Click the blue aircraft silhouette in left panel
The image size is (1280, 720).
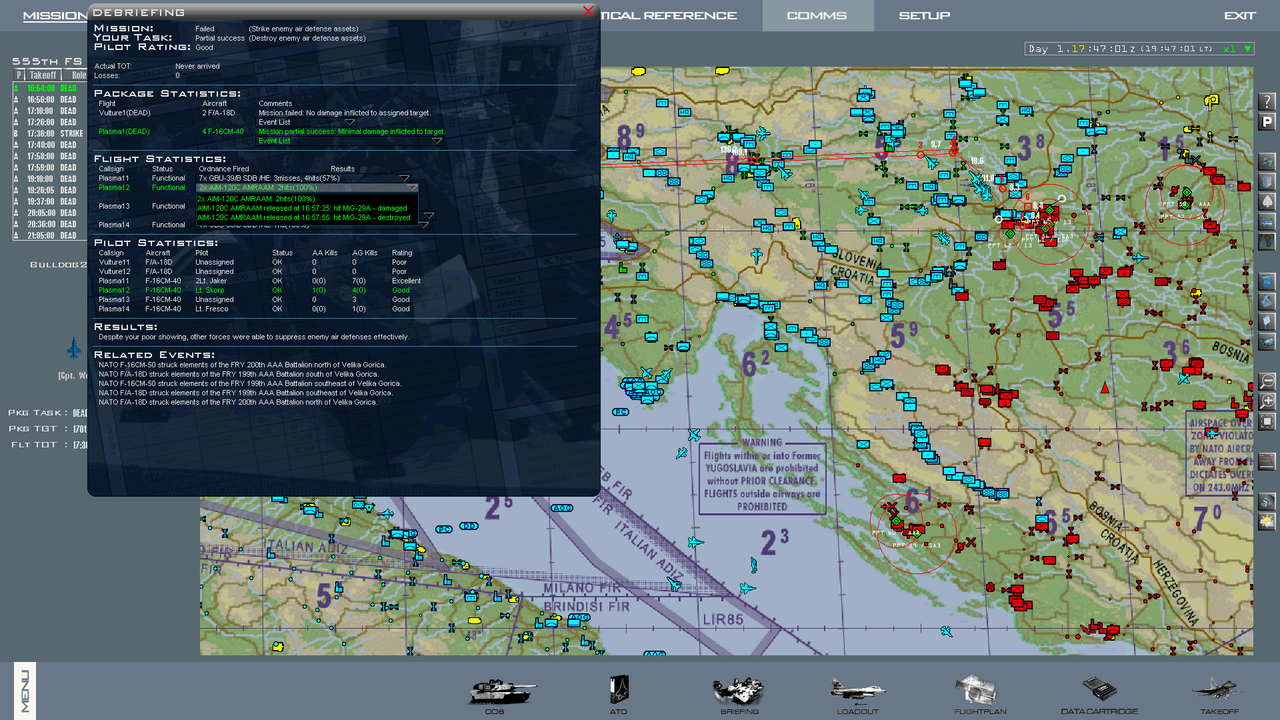point(73,348)
